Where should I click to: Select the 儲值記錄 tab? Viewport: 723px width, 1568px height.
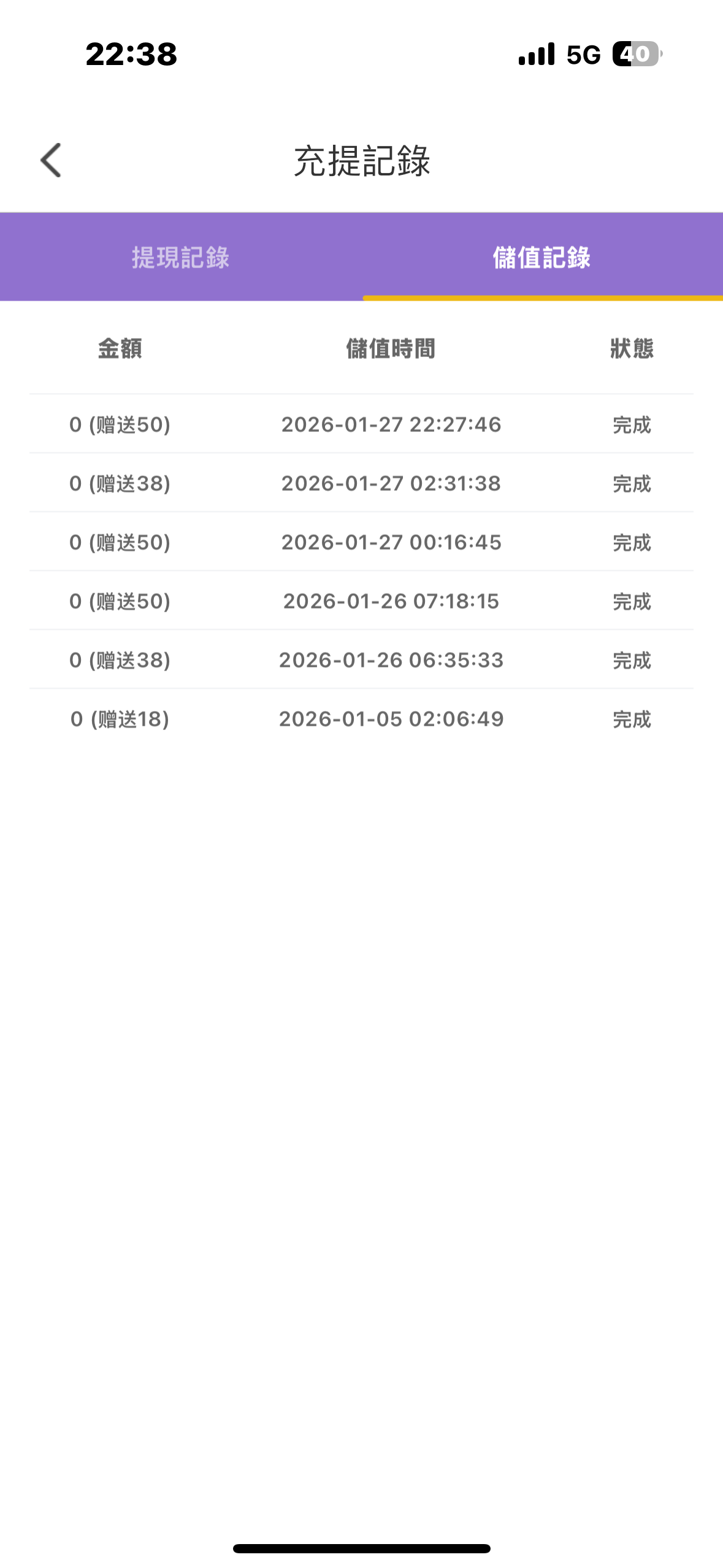click(x=541, y=258)
